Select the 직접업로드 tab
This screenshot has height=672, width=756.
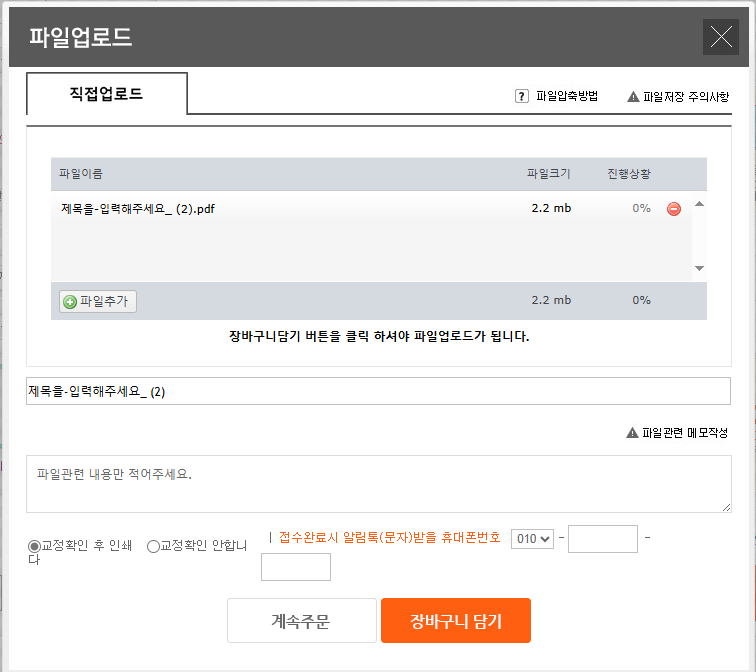(x=107, y=94)
